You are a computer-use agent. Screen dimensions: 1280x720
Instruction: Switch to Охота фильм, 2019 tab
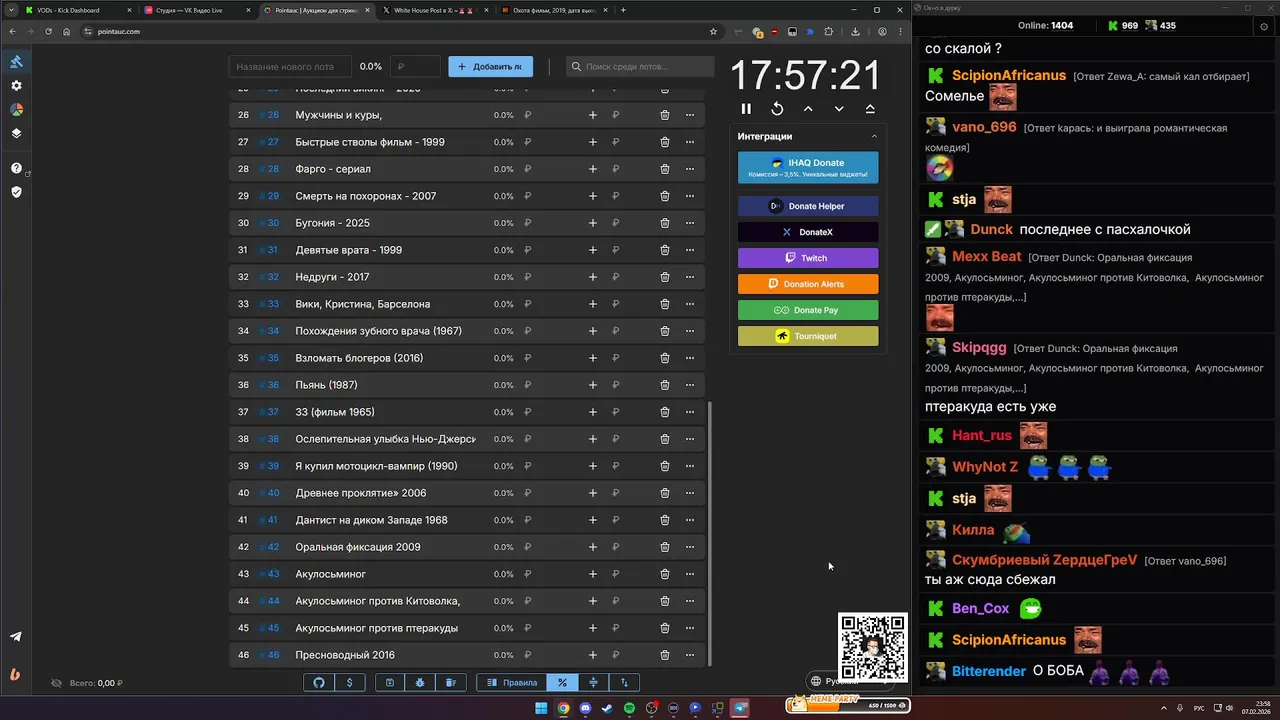[x=555, y=10]
